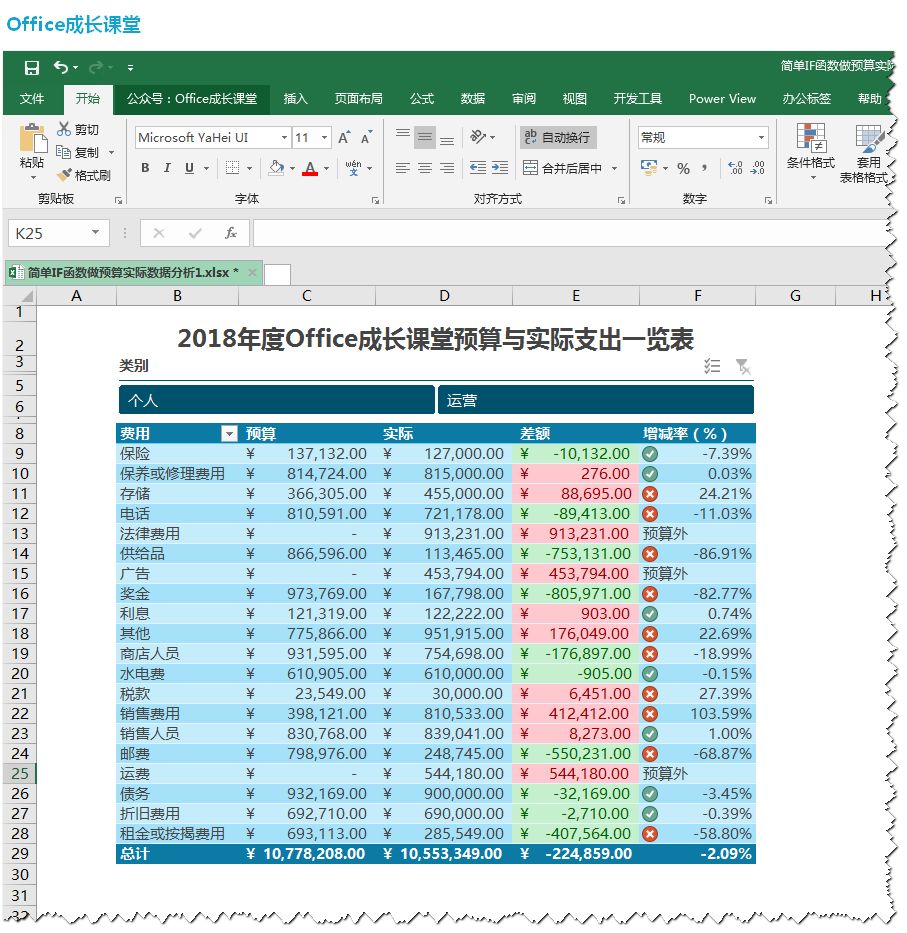Click the insert function fx button
This screenshot has height=933, width=907.
[231, 233]
